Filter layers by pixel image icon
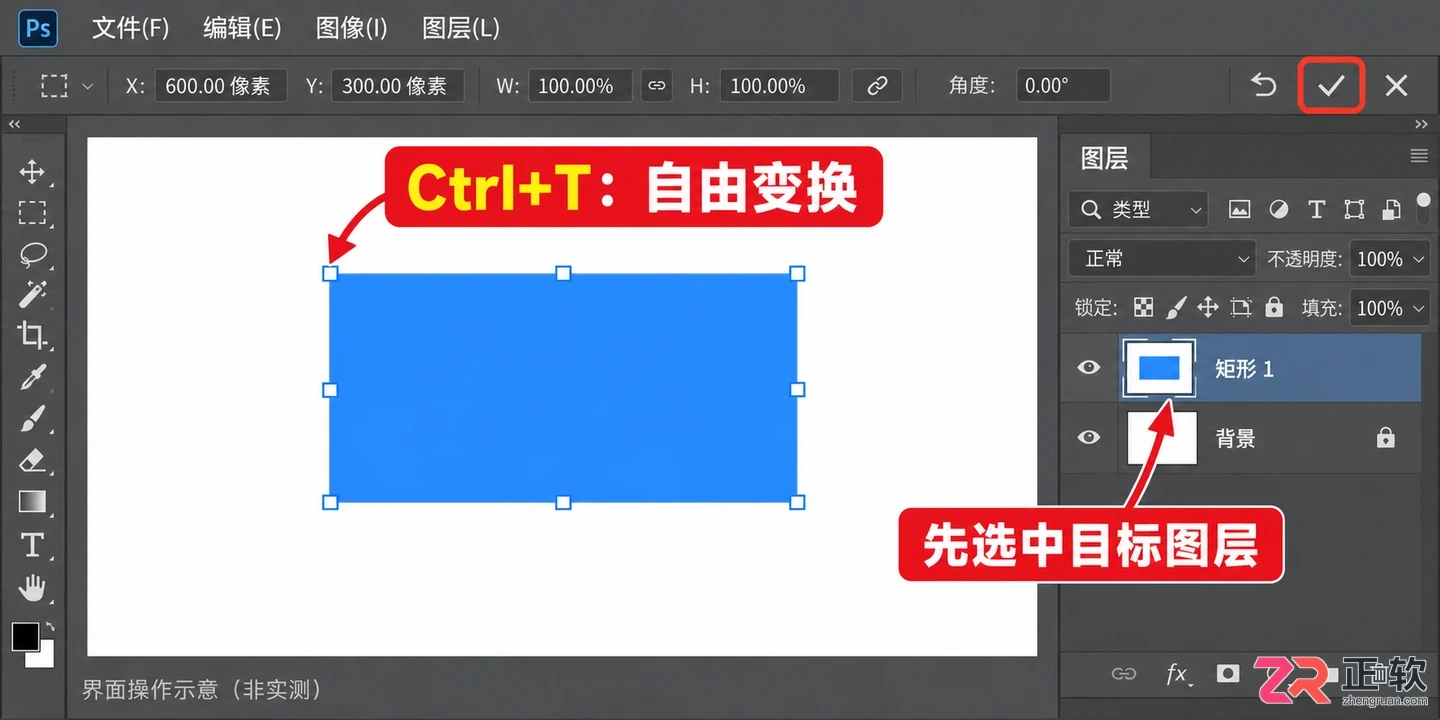This screenshot has height=720, width=1440. coord(1240,210)
